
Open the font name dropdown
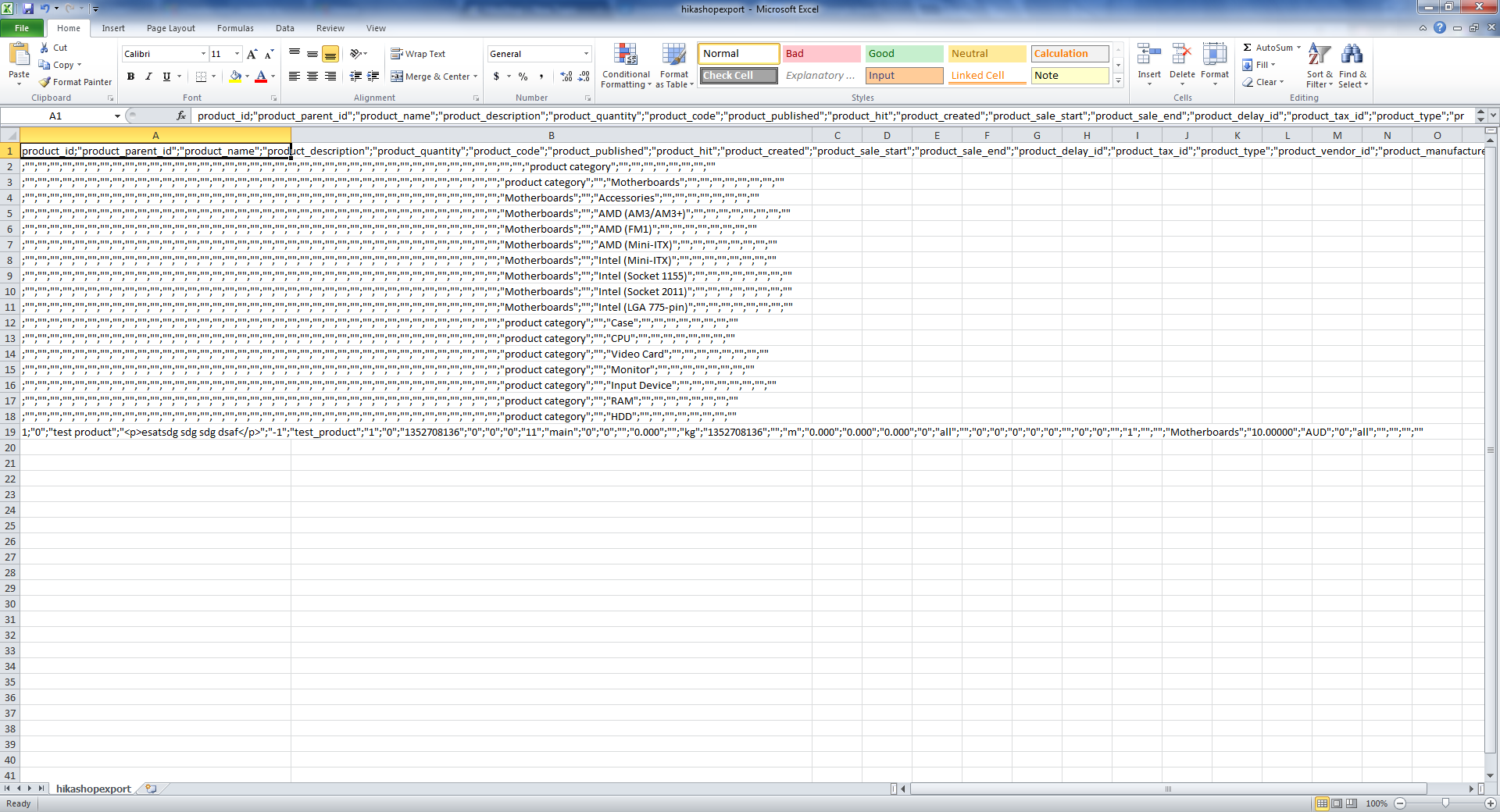(203, 54)
